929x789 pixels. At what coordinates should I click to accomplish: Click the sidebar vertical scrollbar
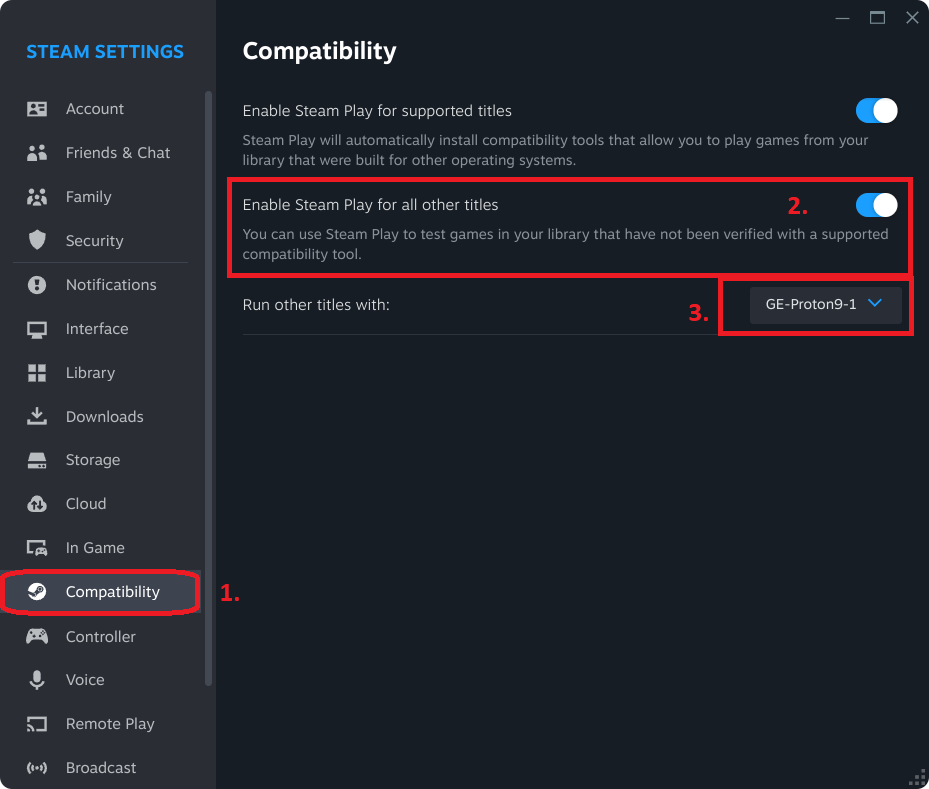208,388
